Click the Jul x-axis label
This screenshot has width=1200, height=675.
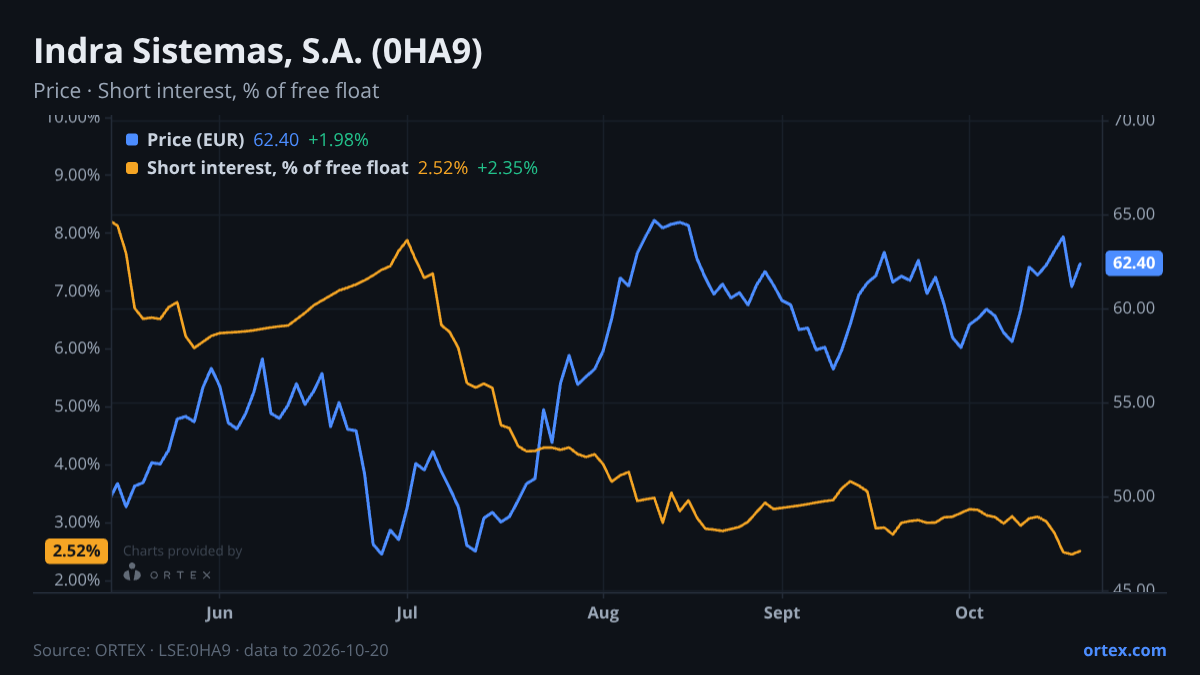[x=407, y=612]
